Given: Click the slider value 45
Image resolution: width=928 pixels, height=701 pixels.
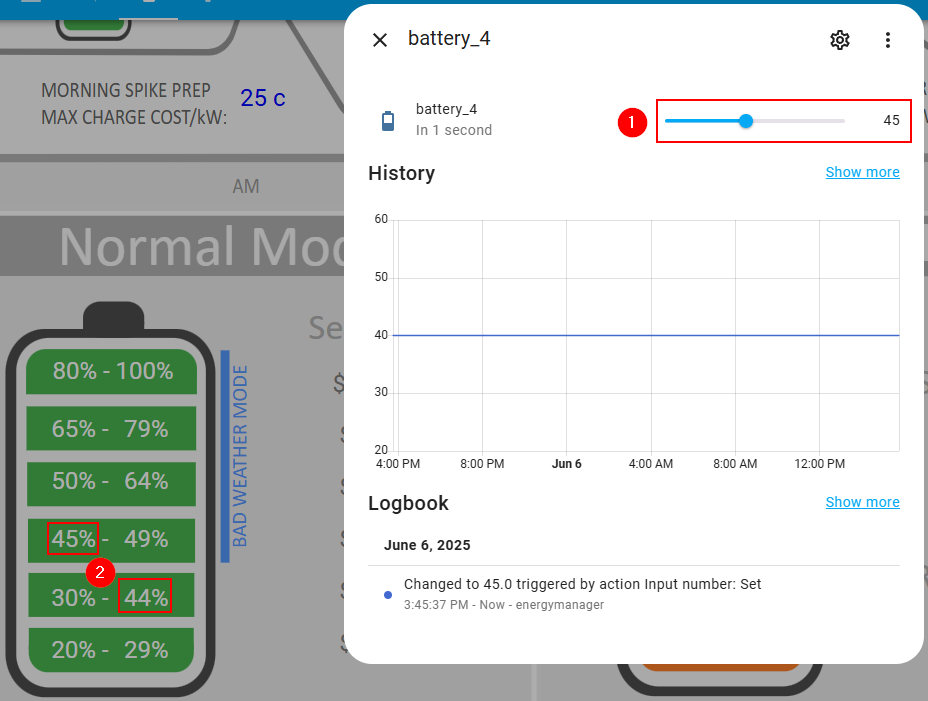Looking at the screenshot, I should (x=890, y=121).
